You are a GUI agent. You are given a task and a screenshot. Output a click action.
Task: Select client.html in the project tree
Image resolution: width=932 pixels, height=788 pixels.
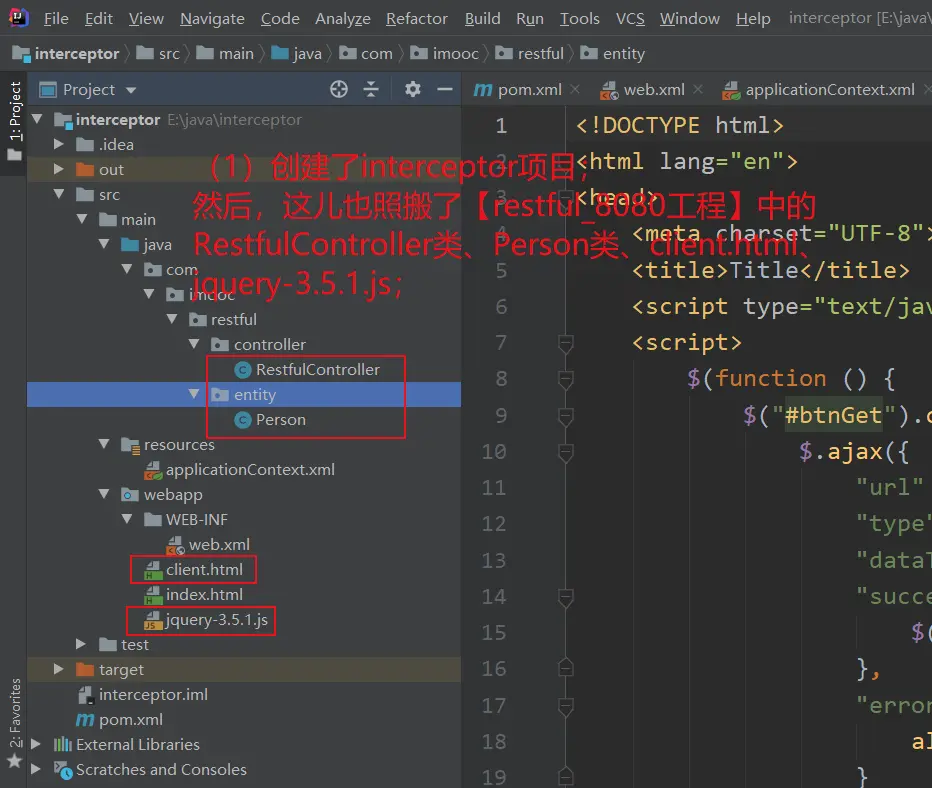point(204,570)
